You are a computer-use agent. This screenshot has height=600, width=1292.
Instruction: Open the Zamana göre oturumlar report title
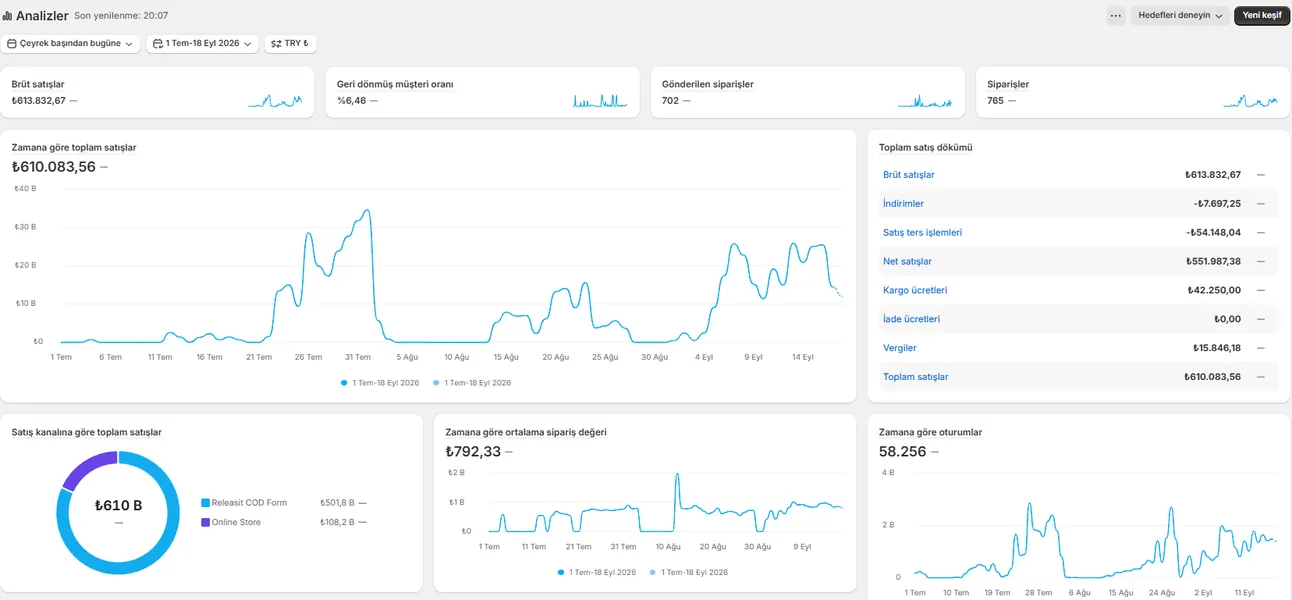[930, 433]
